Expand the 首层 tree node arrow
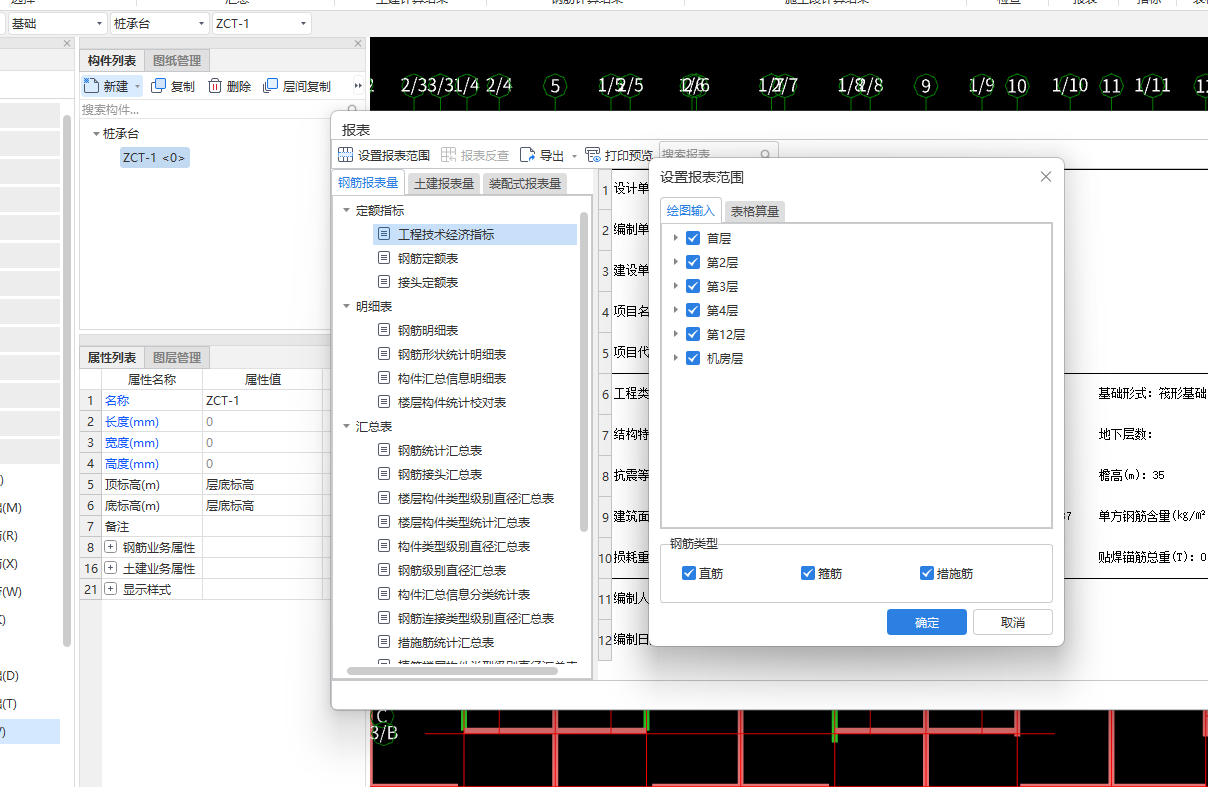This screenshot has width=1208, height=787. tap(676, 238)
